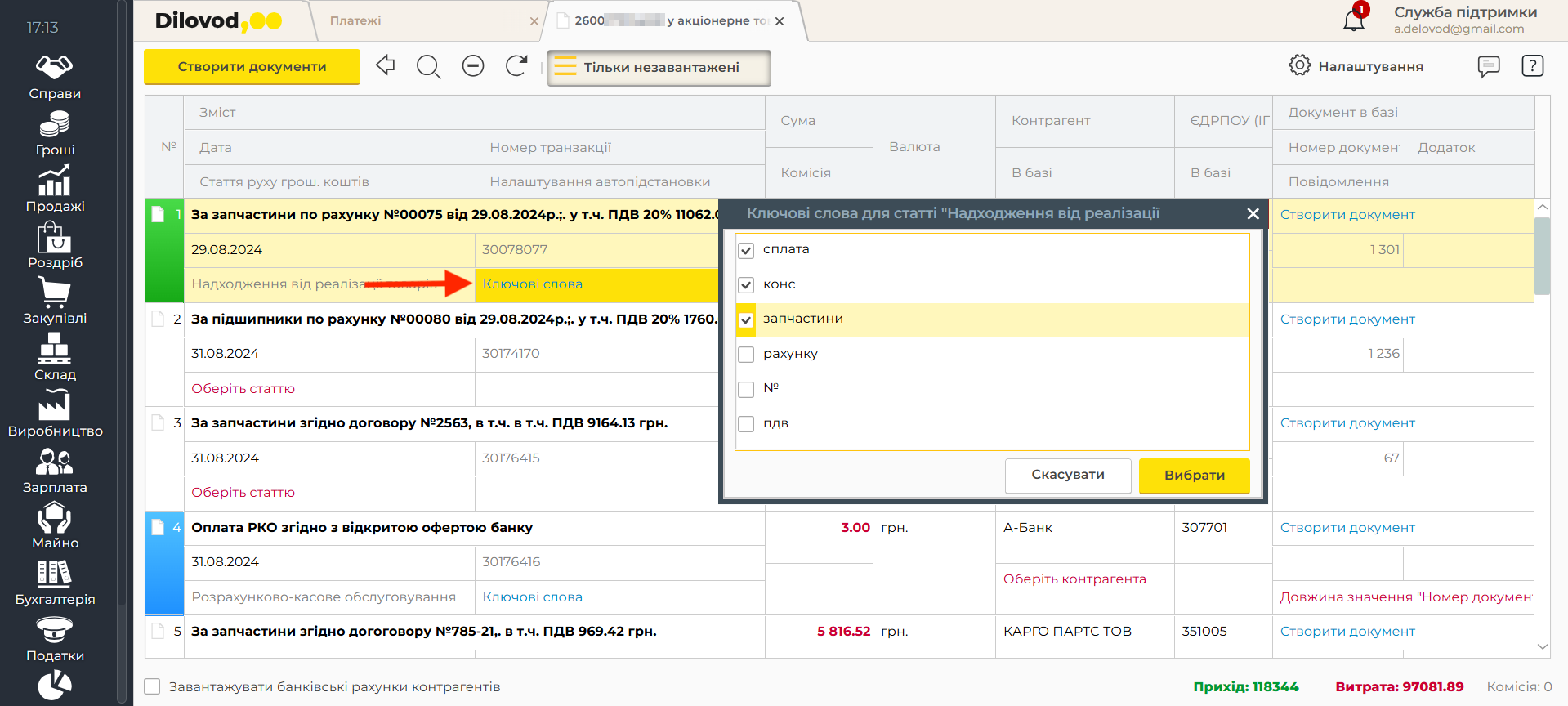
Task: Click the refresh arrow toolbar icon
Action: pyautogui.click(x=516, y=66)
